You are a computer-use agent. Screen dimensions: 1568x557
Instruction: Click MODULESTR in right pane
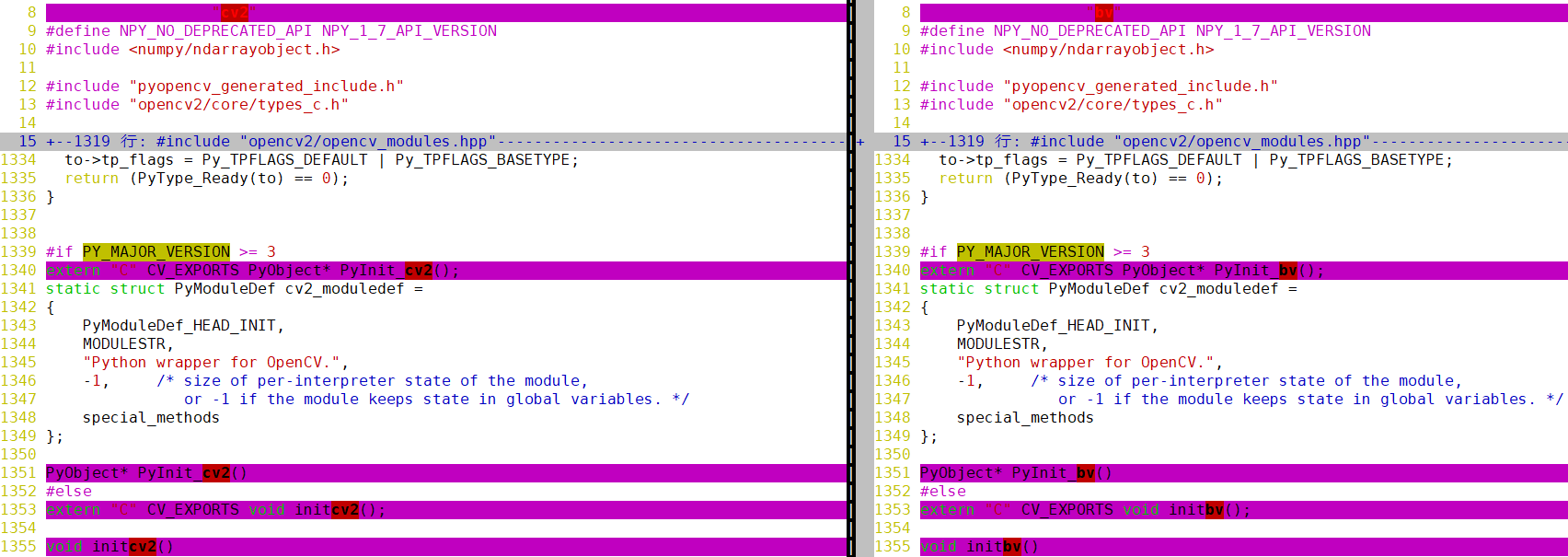click(x=998, y=344)
